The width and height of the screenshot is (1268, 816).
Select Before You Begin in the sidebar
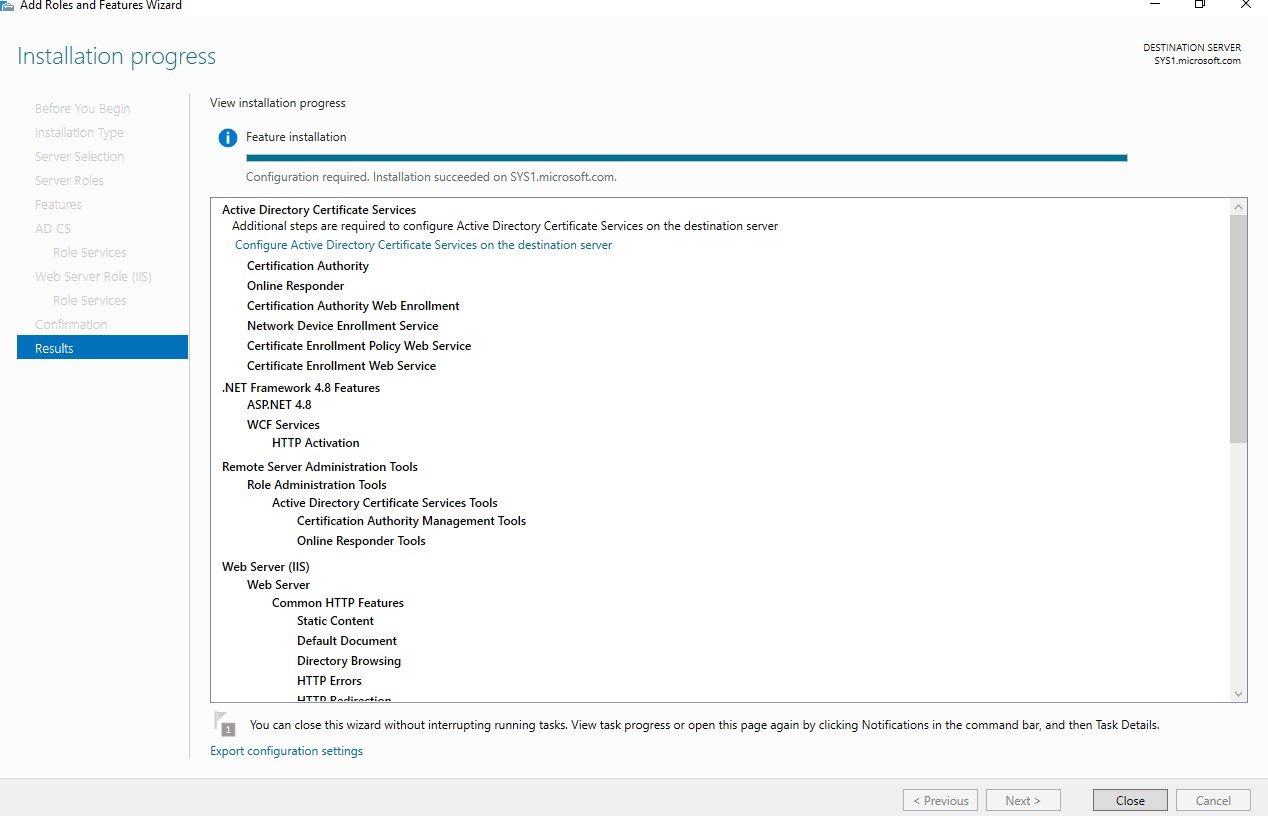tap(82, 108)
